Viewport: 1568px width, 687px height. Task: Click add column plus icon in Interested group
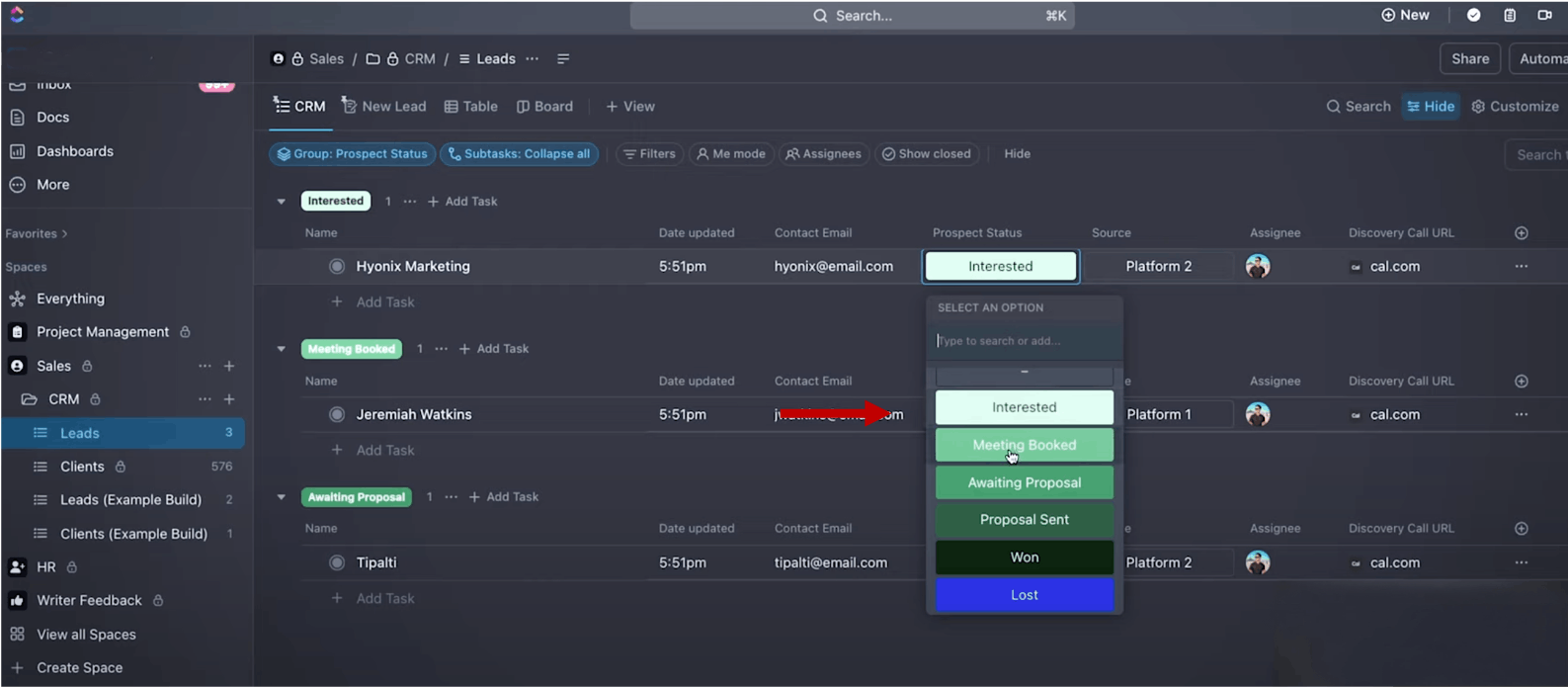[1522, 233]
